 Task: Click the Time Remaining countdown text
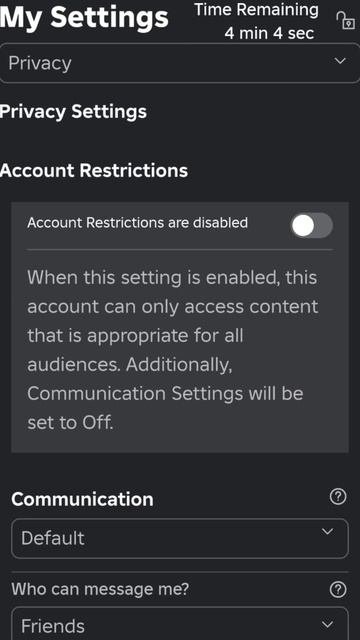pos(256,21)
